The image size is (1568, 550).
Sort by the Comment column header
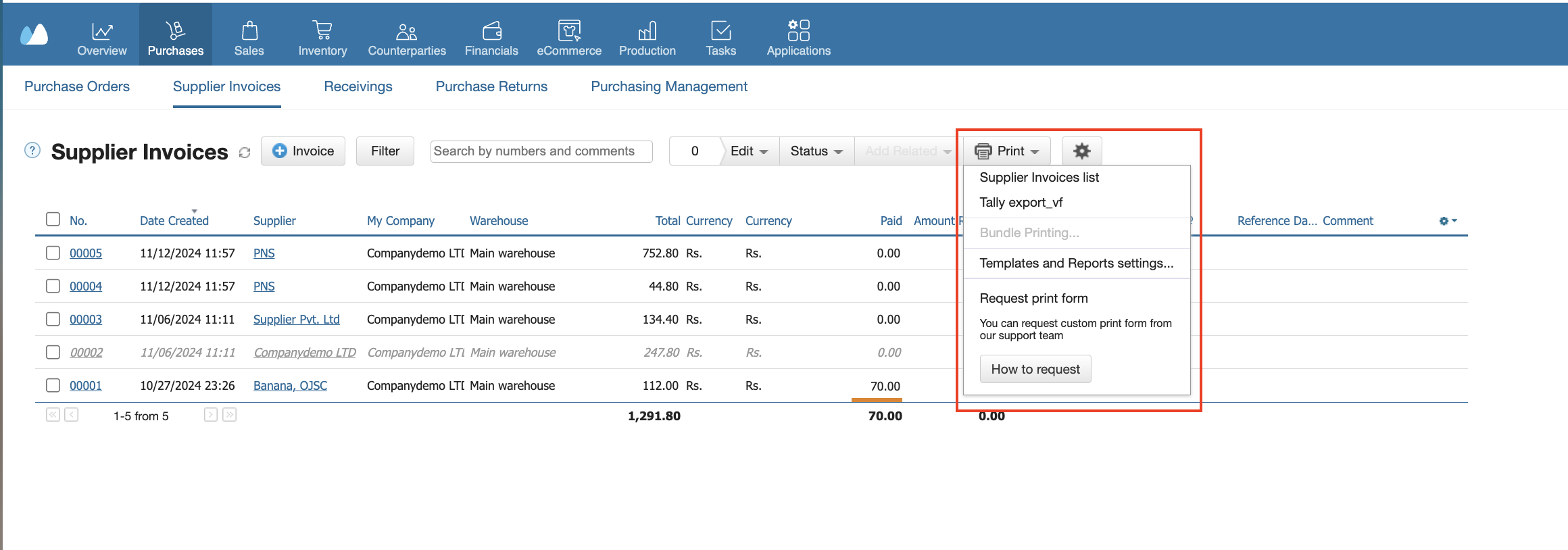pyautogui.click(x=1348, y=221)
